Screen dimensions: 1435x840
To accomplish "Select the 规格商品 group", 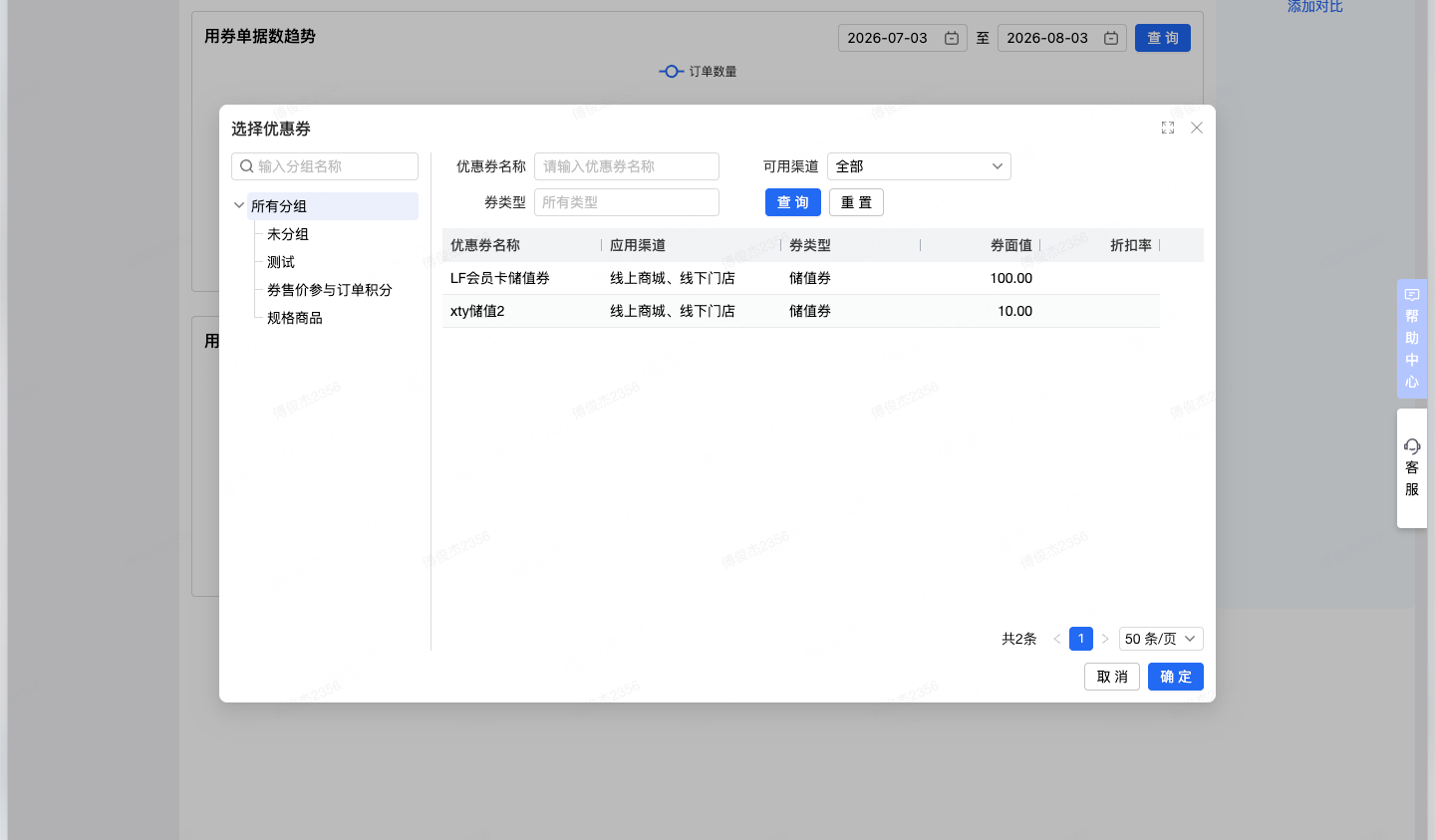I will 295,318.
